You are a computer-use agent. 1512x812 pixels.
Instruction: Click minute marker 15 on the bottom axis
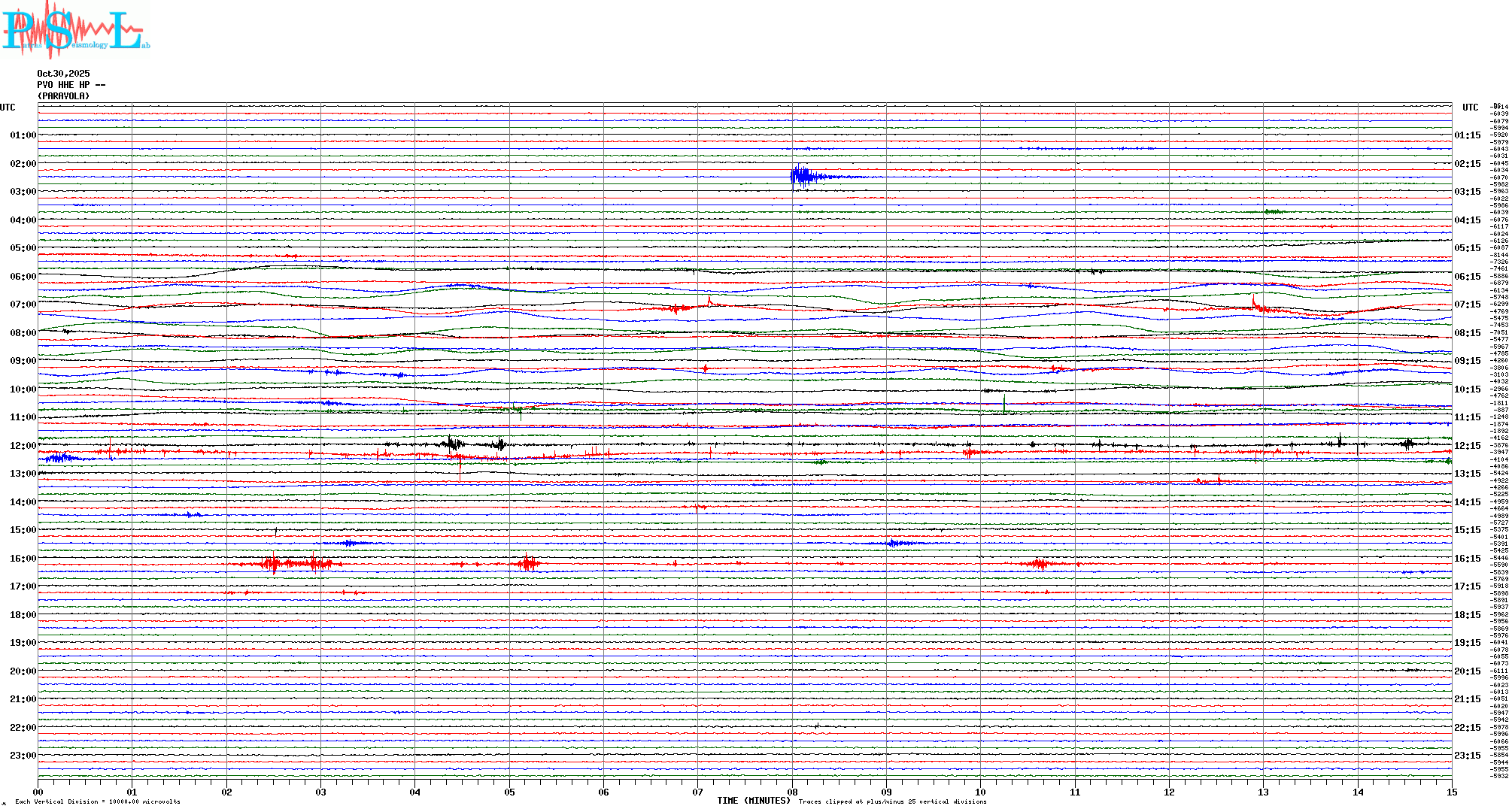[1452, 792]
